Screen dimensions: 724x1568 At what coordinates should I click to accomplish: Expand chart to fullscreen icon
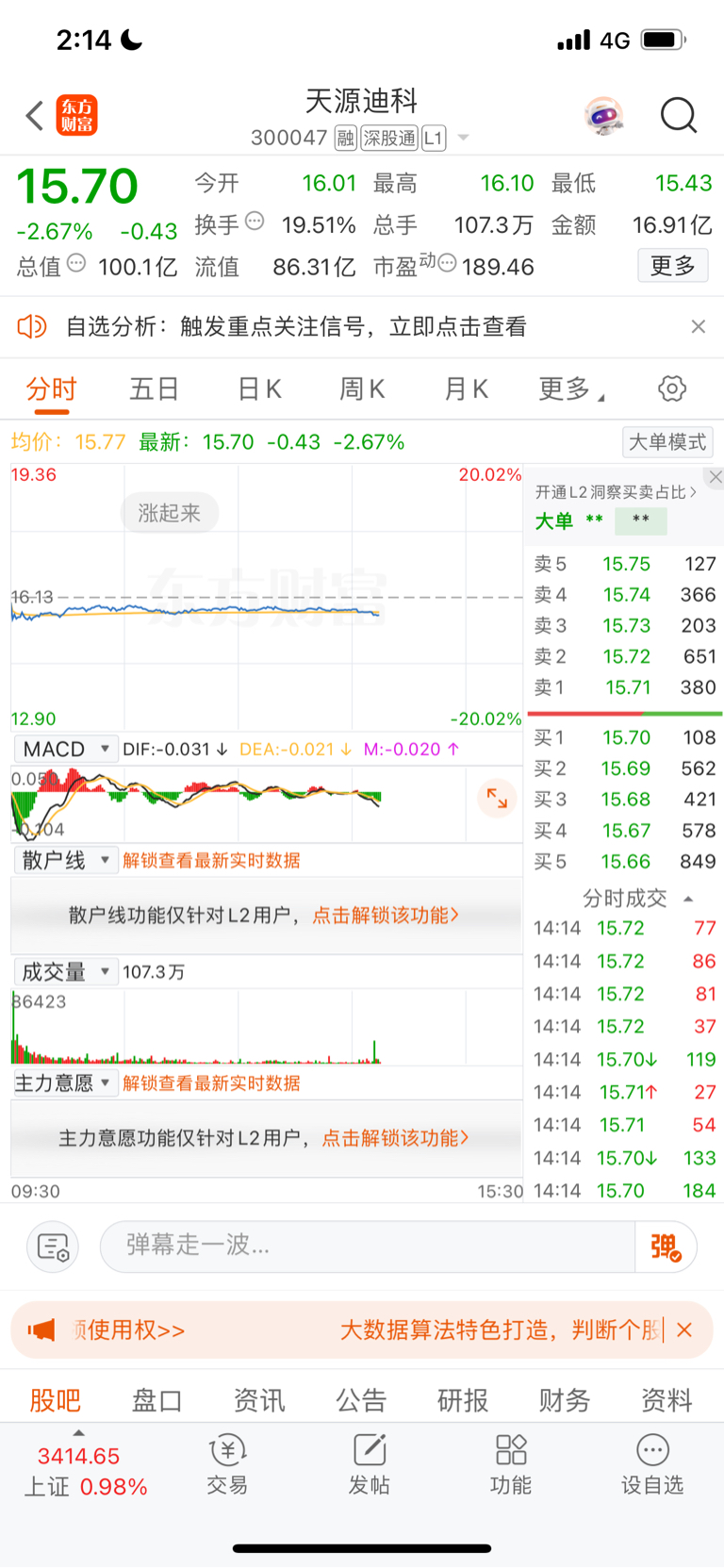click(497, 799)
